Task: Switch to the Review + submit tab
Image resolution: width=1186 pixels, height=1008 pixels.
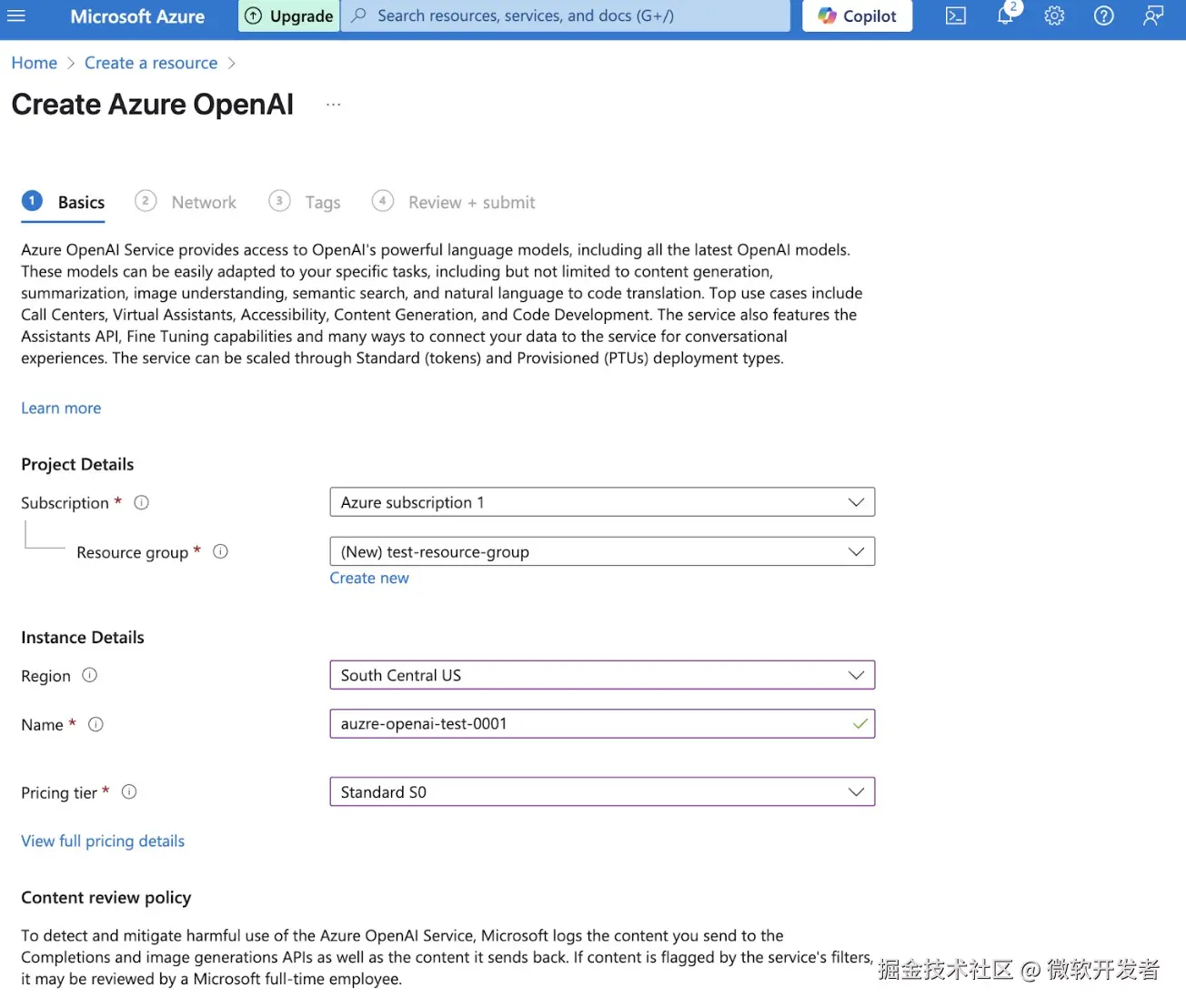Action: pos(454,202)
